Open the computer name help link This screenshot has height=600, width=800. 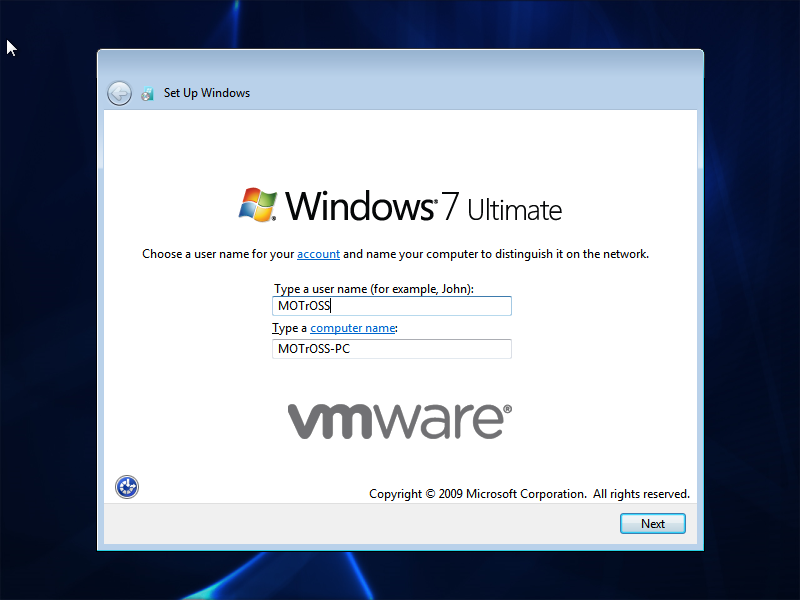(353, 328)
